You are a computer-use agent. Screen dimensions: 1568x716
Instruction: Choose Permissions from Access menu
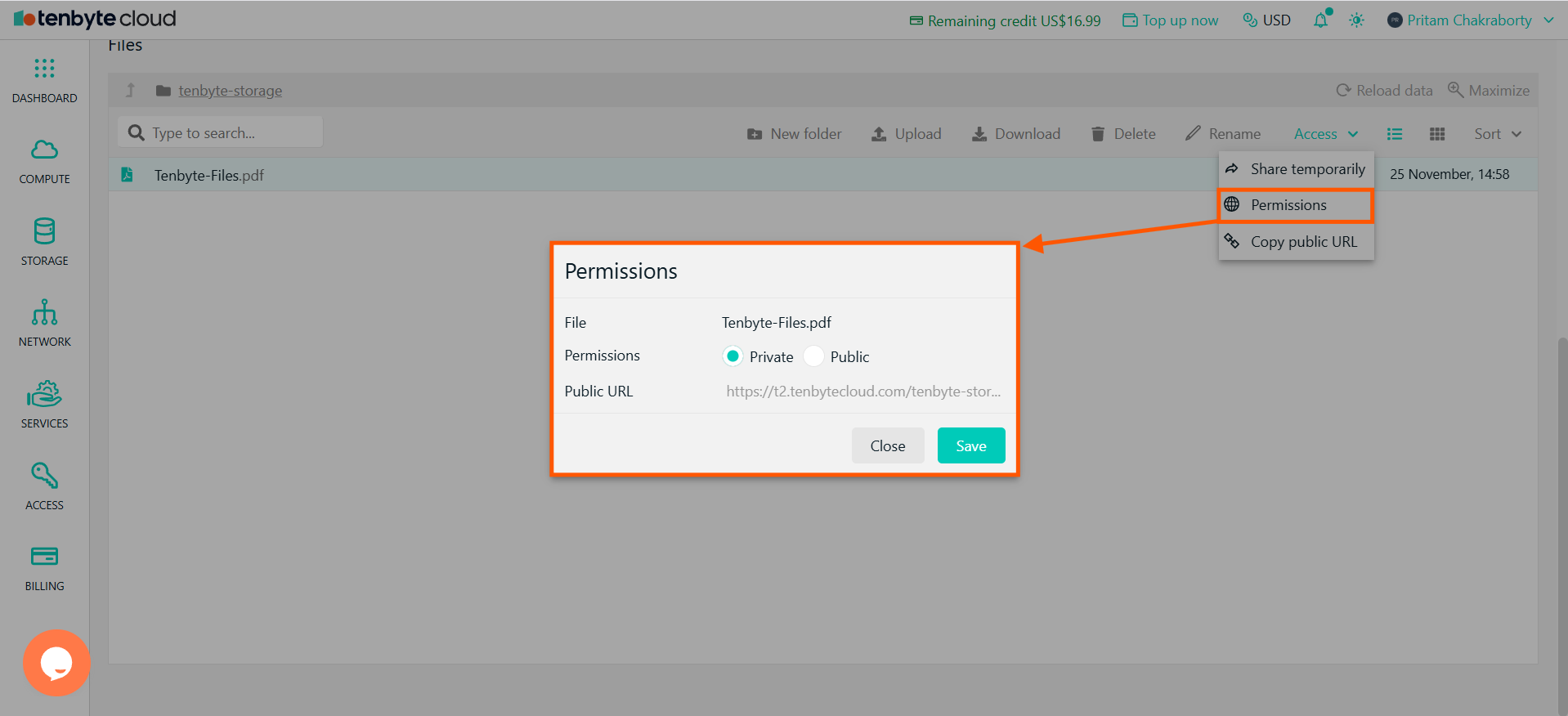1297,205
